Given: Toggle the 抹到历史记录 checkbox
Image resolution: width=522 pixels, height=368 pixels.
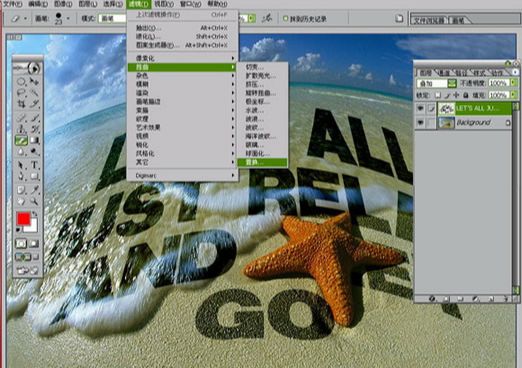Looking at the screenshot, I should [x=285, y=19].
